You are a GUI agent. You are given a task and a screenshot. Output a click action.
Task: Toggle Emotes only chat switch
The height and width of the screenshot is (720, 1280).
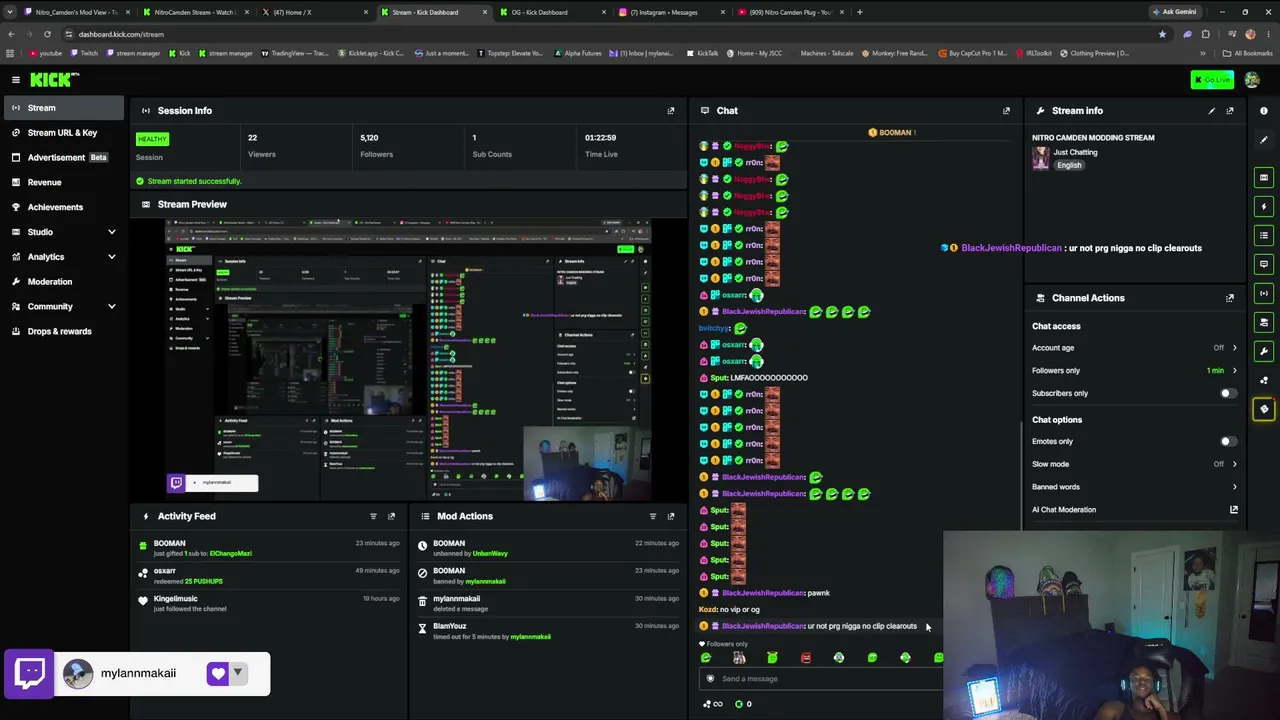[1228, 441]
